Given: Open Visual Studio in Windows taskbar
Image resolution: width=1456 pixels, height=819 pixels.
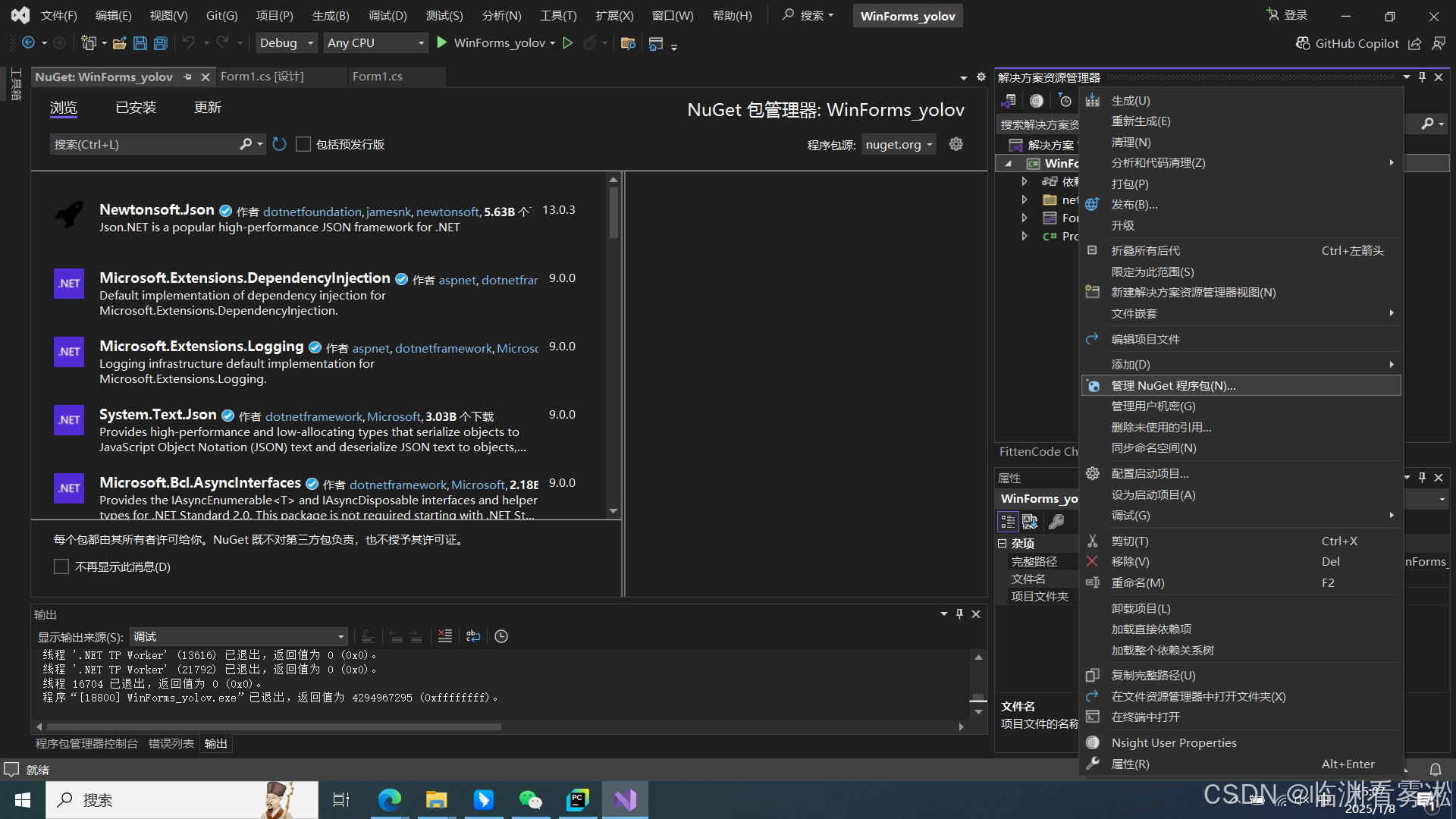Looking at the screenshot, I should click(625, 799).
